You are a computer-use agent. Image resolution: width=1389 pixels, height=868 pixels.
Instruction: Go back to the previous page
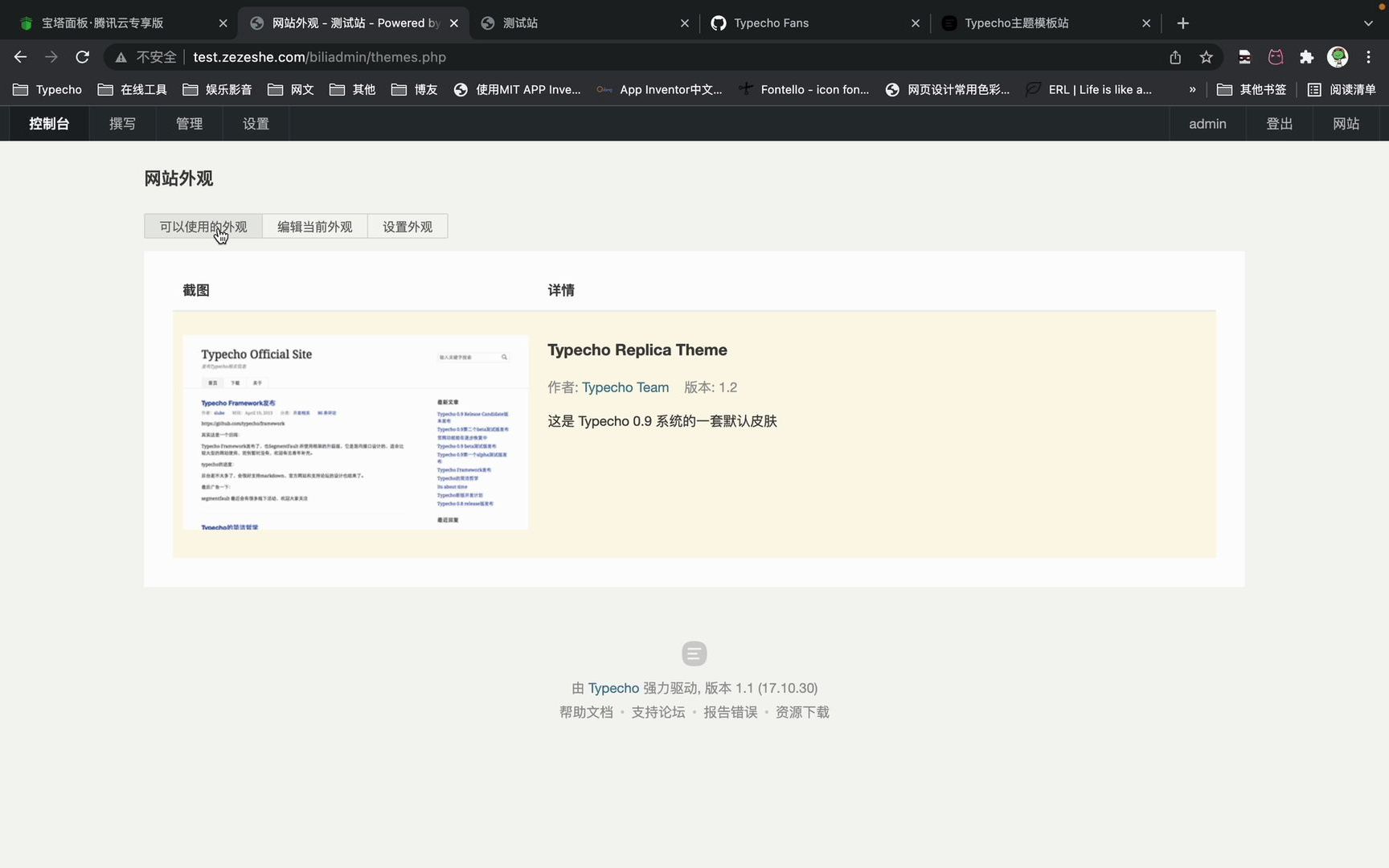click(x=20, y=57)
